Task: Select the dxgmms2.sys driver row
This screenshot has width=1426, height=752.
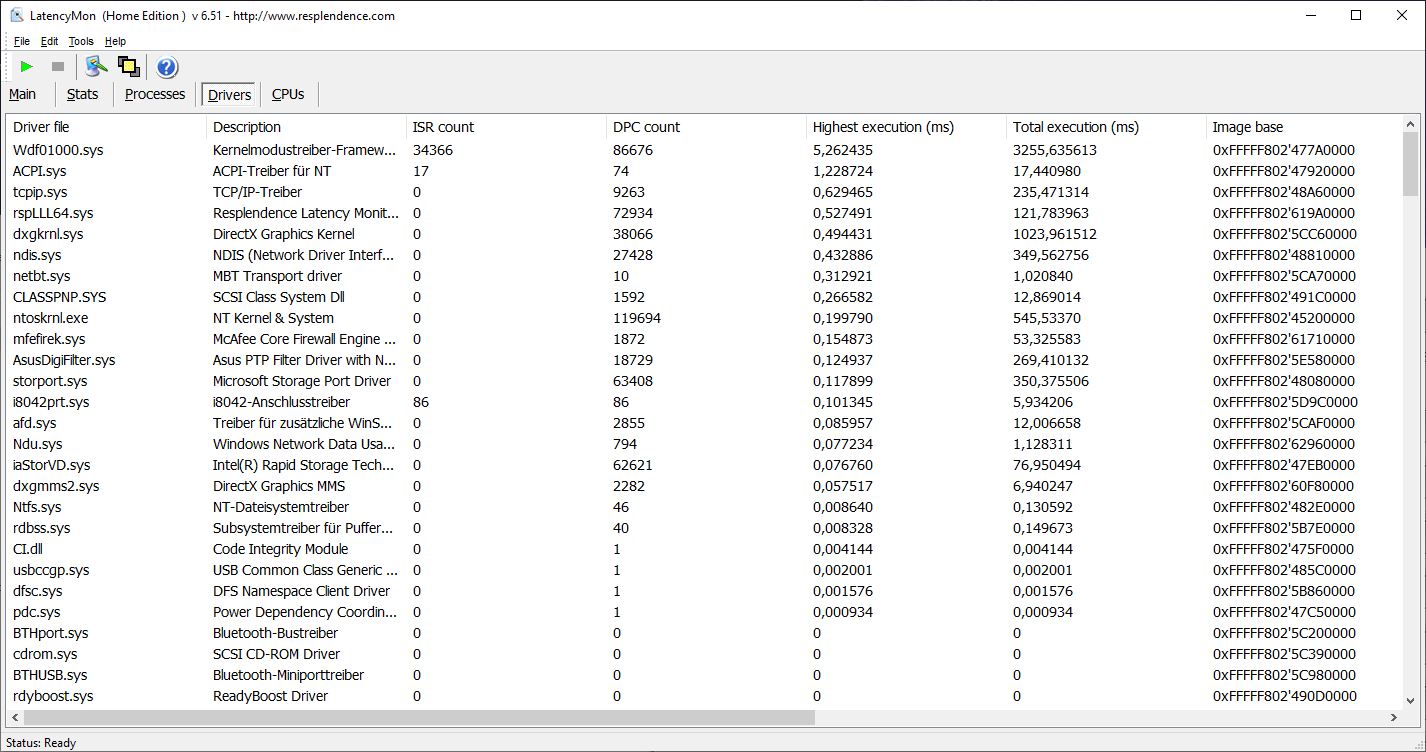Action: (x=704, y=486)
